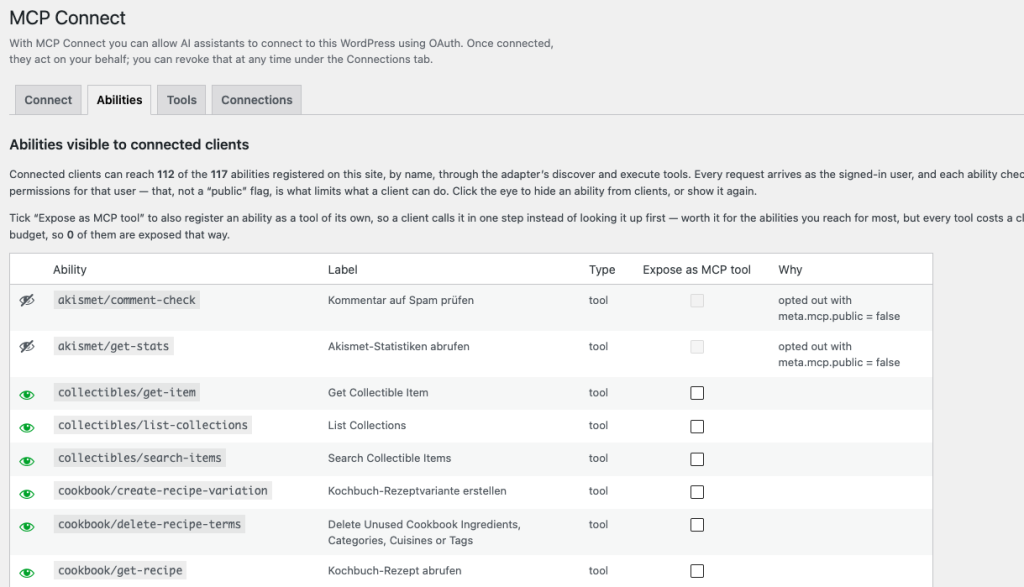Image resolution: width=1024 pixels, height=587 pixels.
Task: Show the akismet/get-stats ability via its crossed-eye icon
Action: click(x=27, y=347)
